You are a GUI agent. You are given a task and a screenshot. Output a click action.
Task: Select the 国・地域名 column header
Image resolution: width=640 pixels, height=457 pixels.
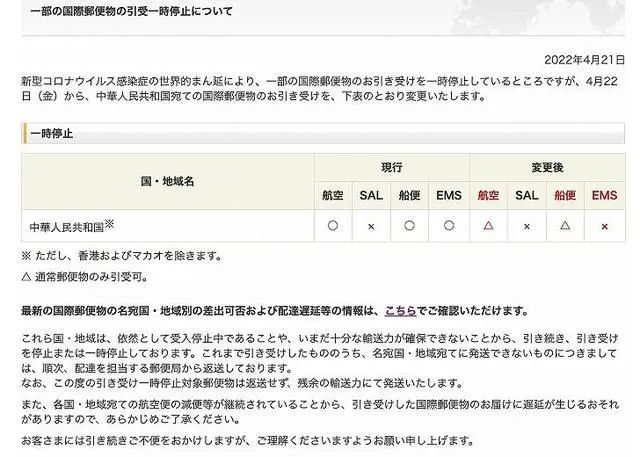pos(167,181)
